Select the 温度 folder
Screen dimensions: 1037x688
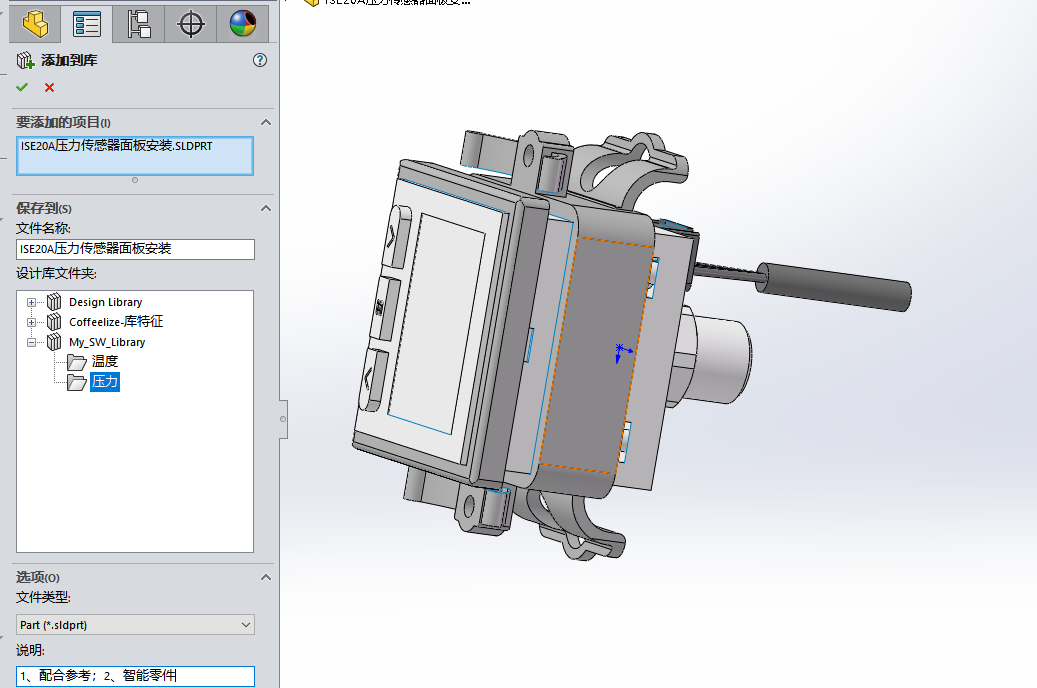pyautogui.click(x=104, y=361)
